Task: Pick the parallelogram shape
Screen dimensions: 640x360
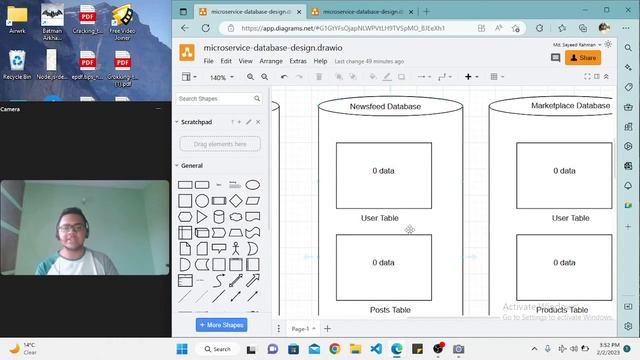Action: (x=252, y=201)
